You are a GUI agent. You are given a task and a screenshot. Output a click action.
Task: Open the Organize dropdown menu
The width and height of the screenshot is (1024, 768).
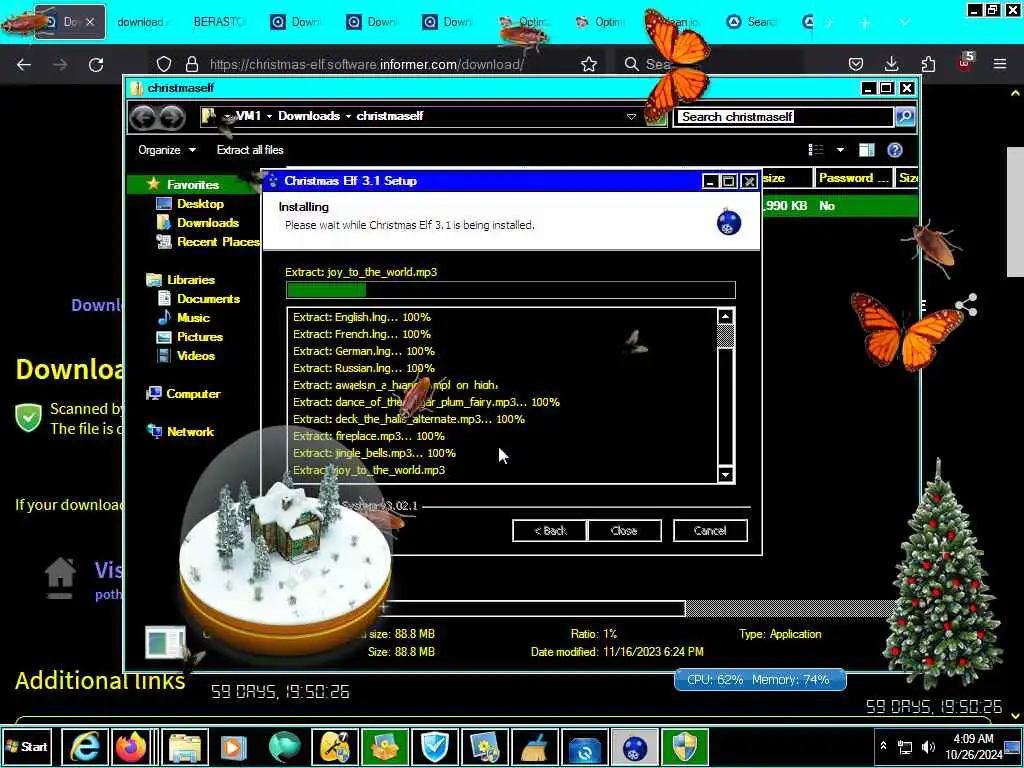[167, 150]
